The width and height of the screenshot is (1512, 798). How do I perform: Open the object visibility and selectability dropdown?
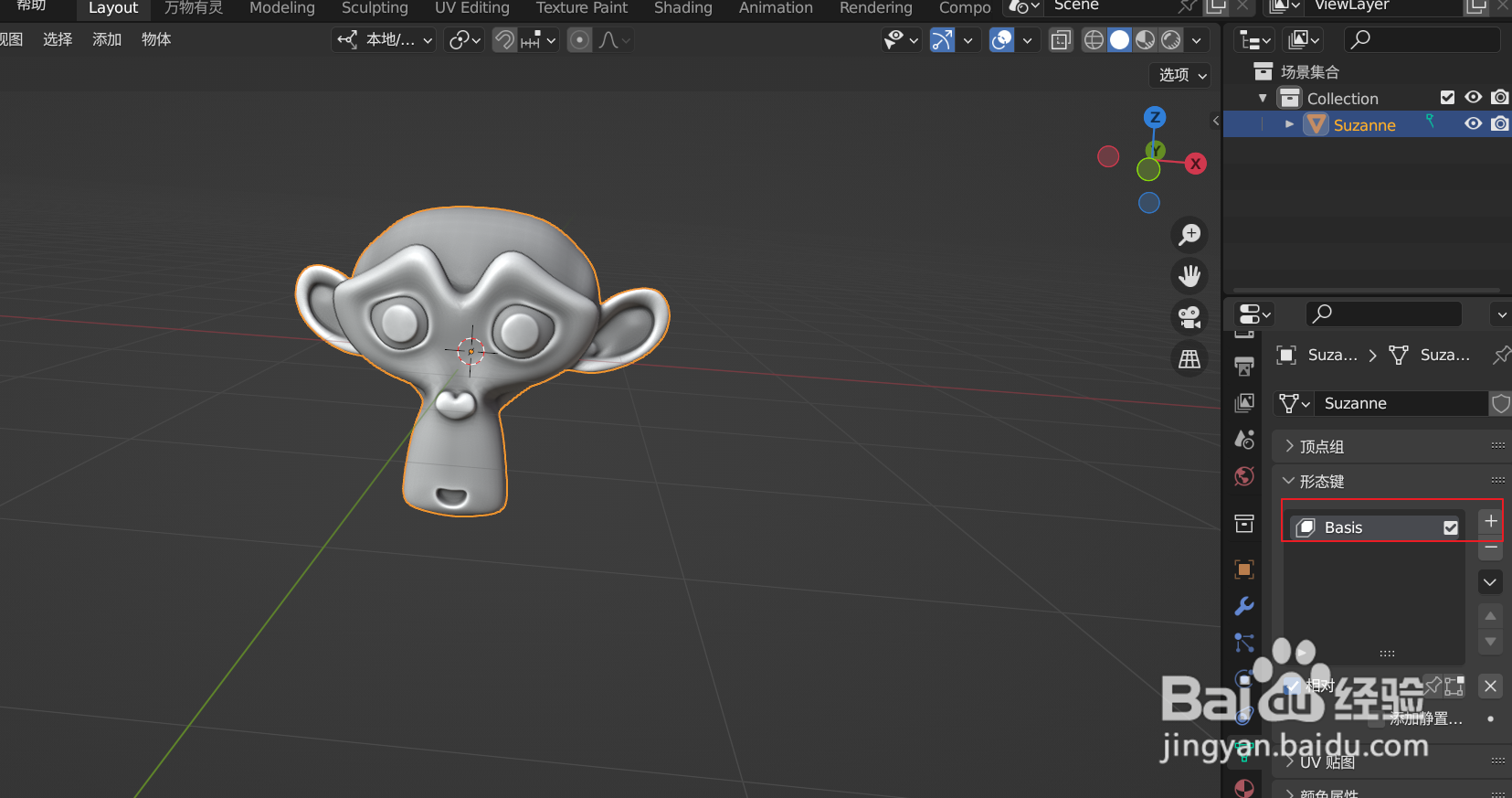point(901,40)
